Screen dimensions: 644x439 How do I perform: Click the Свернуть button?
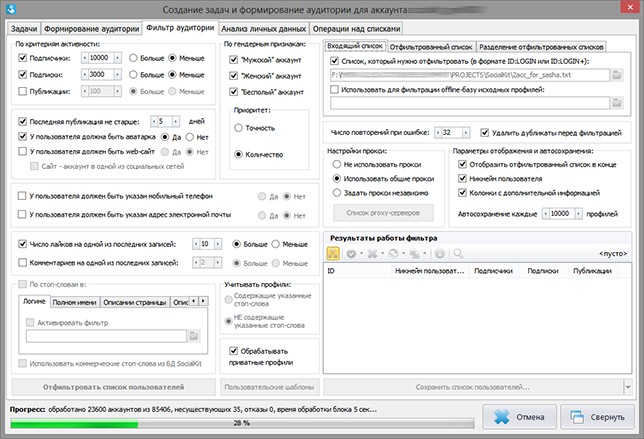[598, 417]
